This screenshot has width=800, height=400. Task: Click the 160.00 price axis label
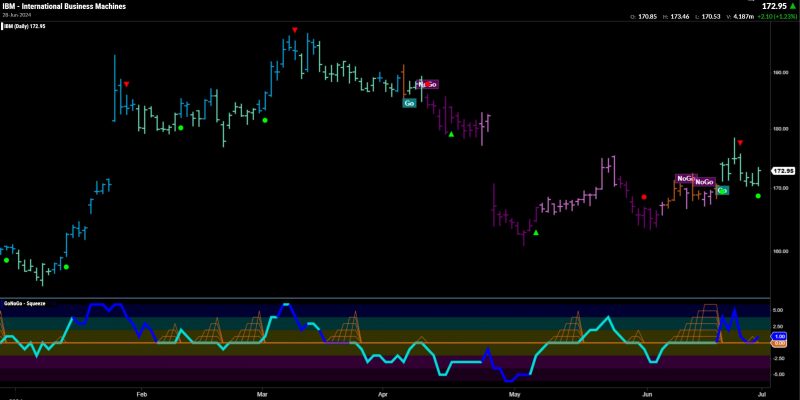[x=780, y=251]
